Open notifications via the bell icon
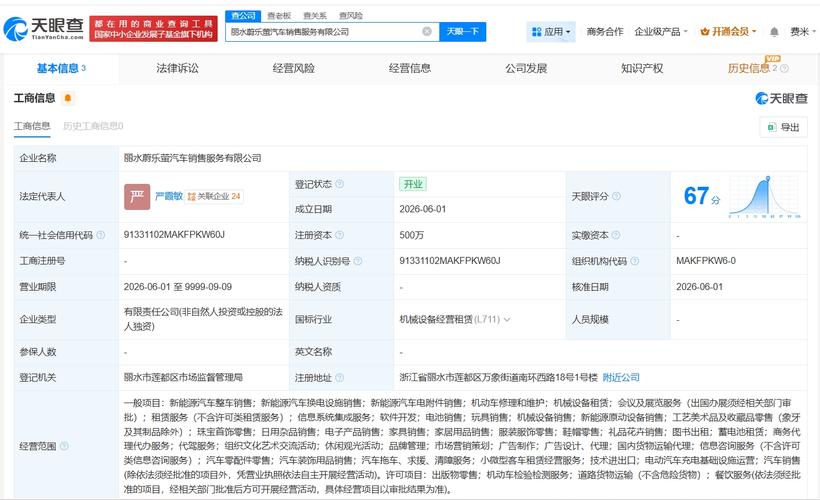820x500 pixels. point(774,32)
